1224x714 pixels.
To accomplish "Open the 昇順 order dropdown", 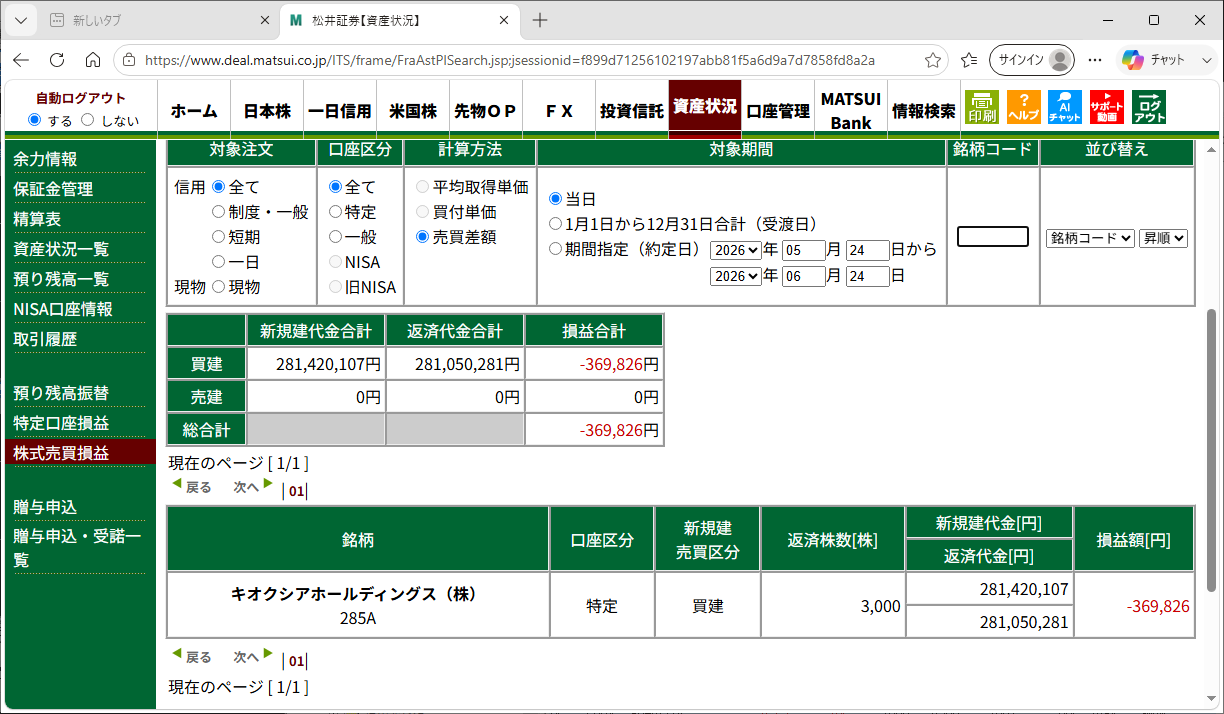I will click(x=1163, y=238).
